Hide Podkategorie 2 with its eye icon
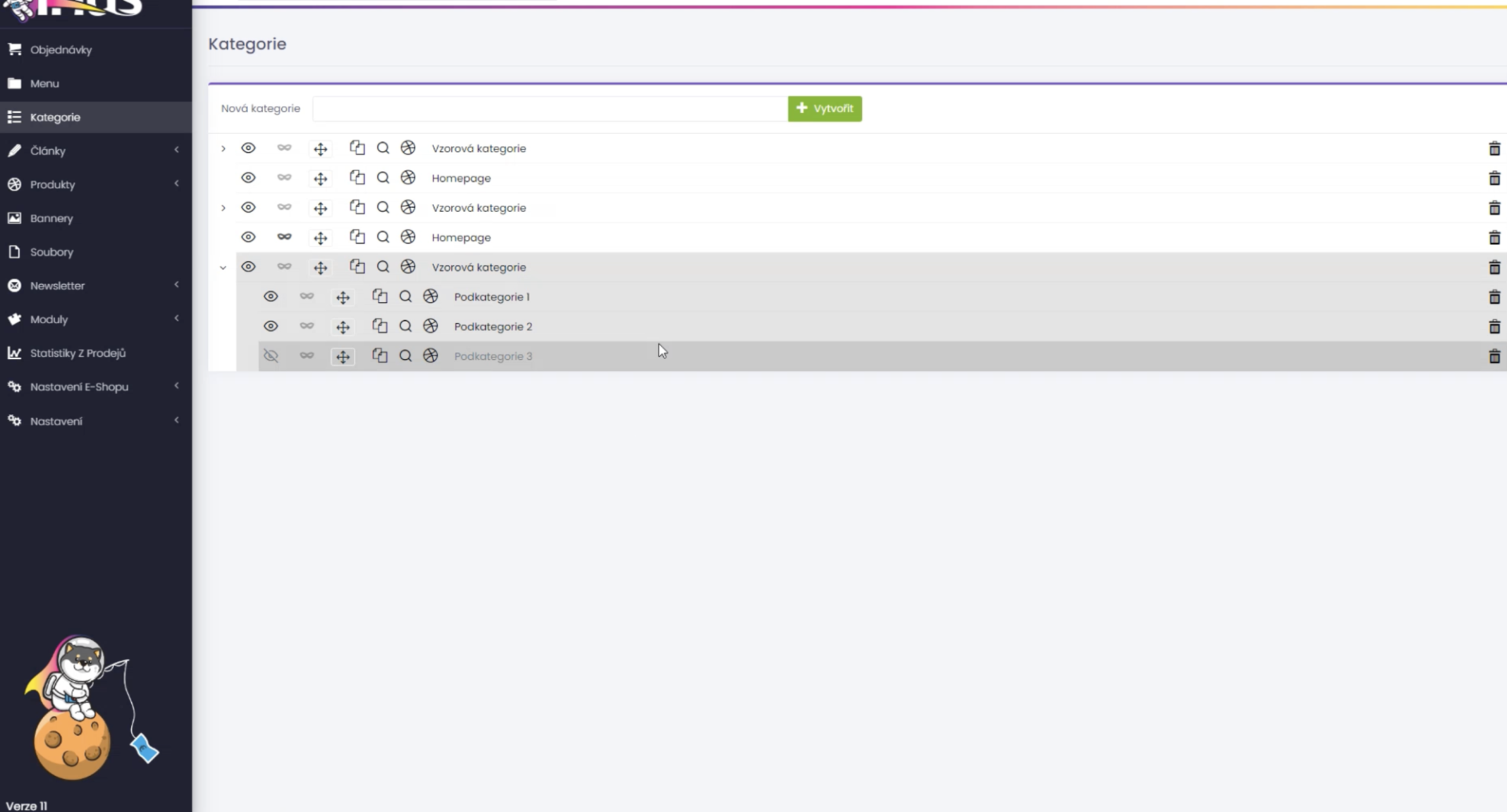 271,326
